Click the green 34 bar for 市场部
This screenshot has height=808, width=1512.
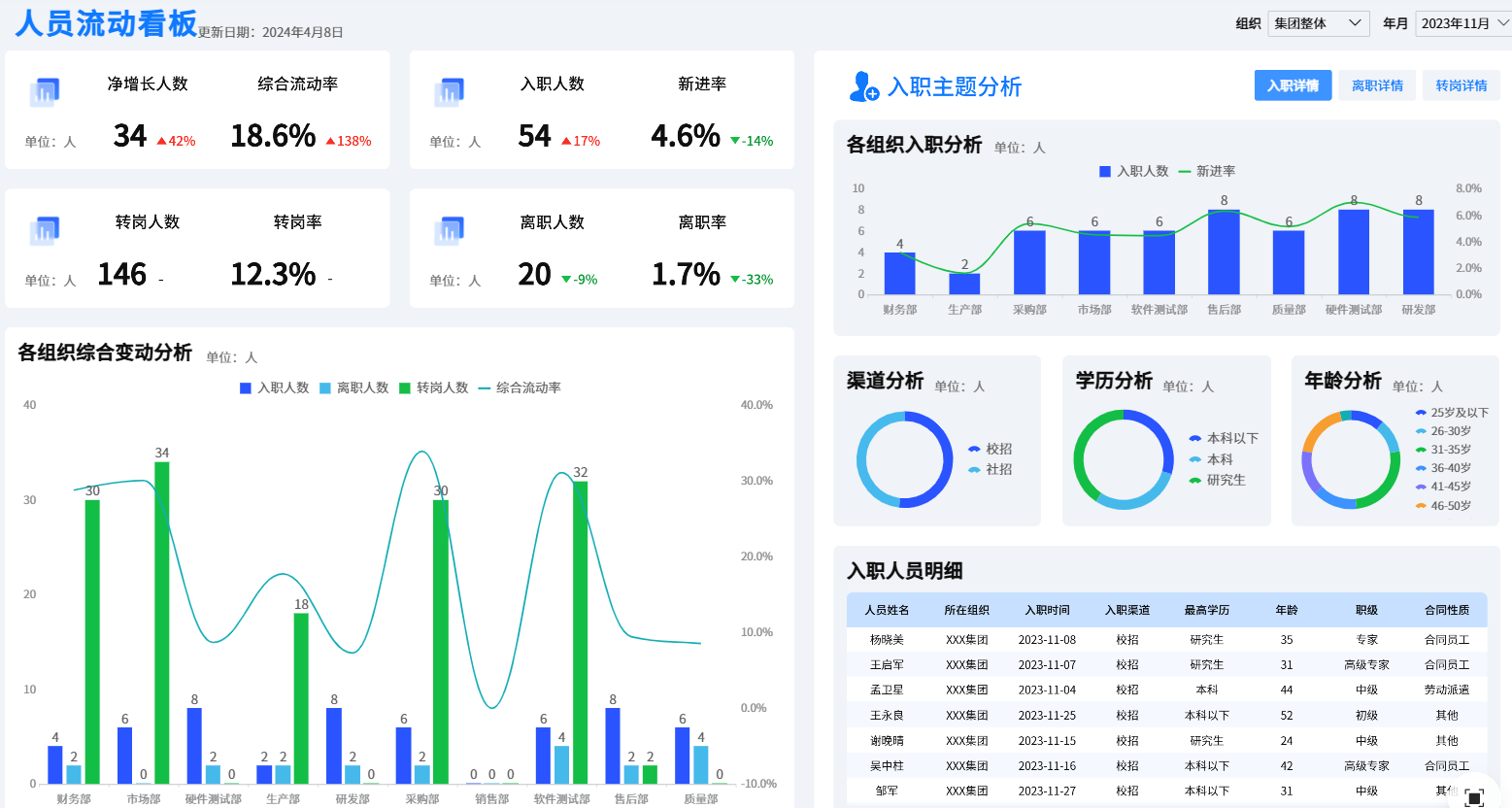tap(162, 623)
